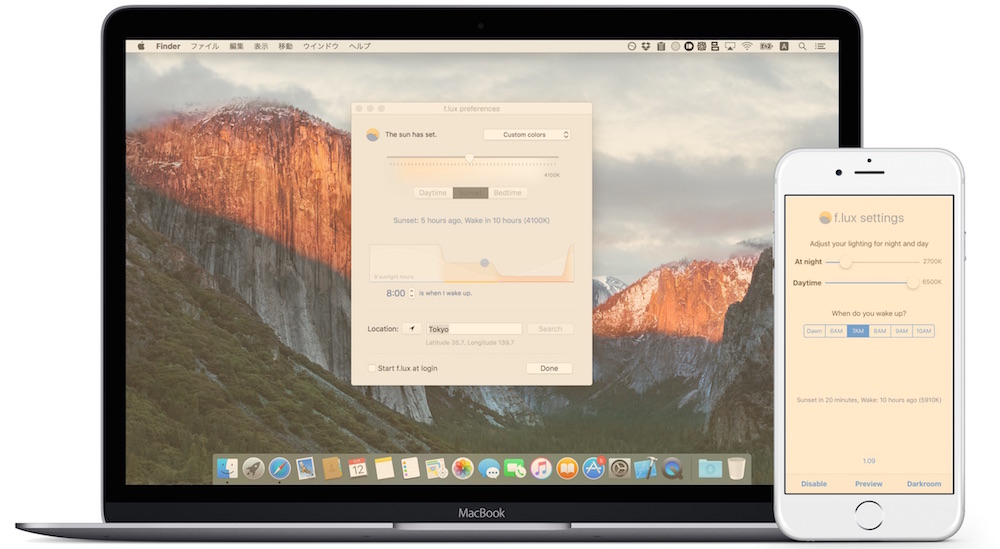Select Dawn wake time on iPhone
The width and height of the screenshot is (1000, 549).
(x=814, y=331)
